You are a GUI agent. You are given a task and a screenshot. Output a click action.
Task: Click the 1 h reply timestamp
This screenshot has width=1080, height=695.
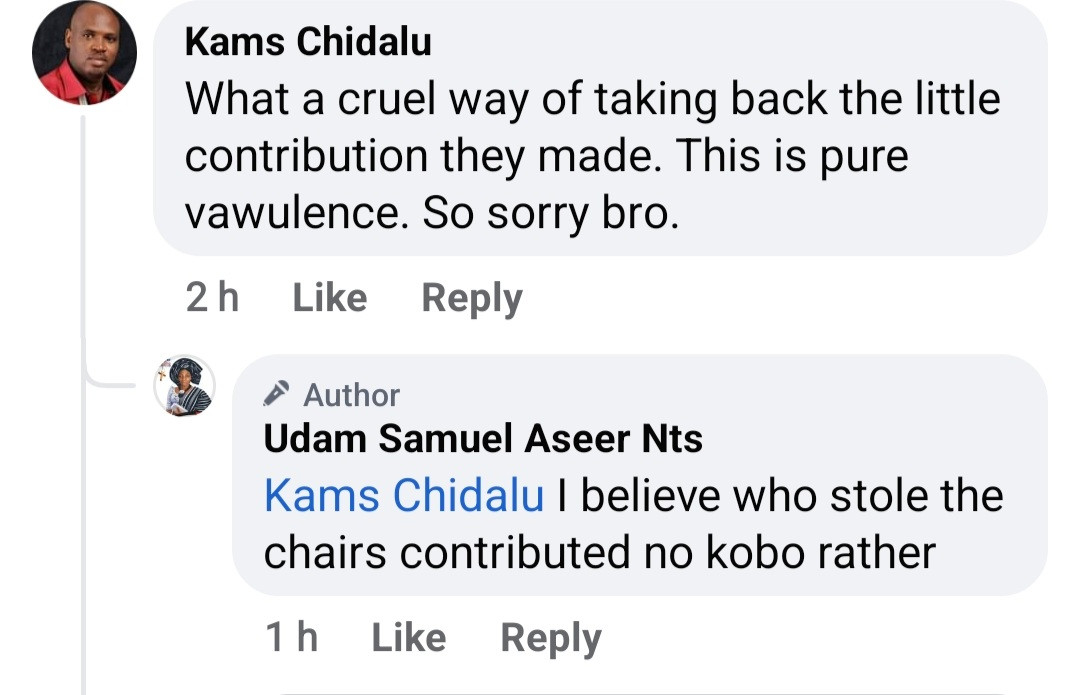(291, 638)
